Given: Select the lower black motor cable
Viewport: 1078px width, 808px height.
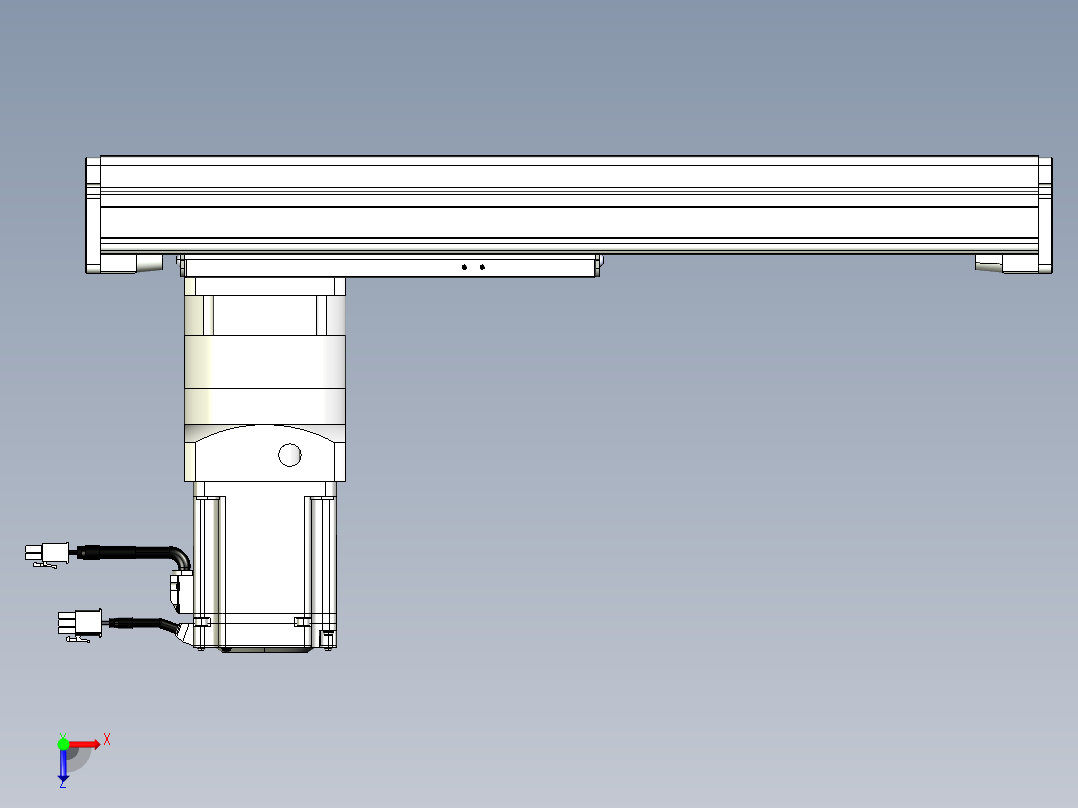Looking at the screenshot, I should [x=145, y=623].
